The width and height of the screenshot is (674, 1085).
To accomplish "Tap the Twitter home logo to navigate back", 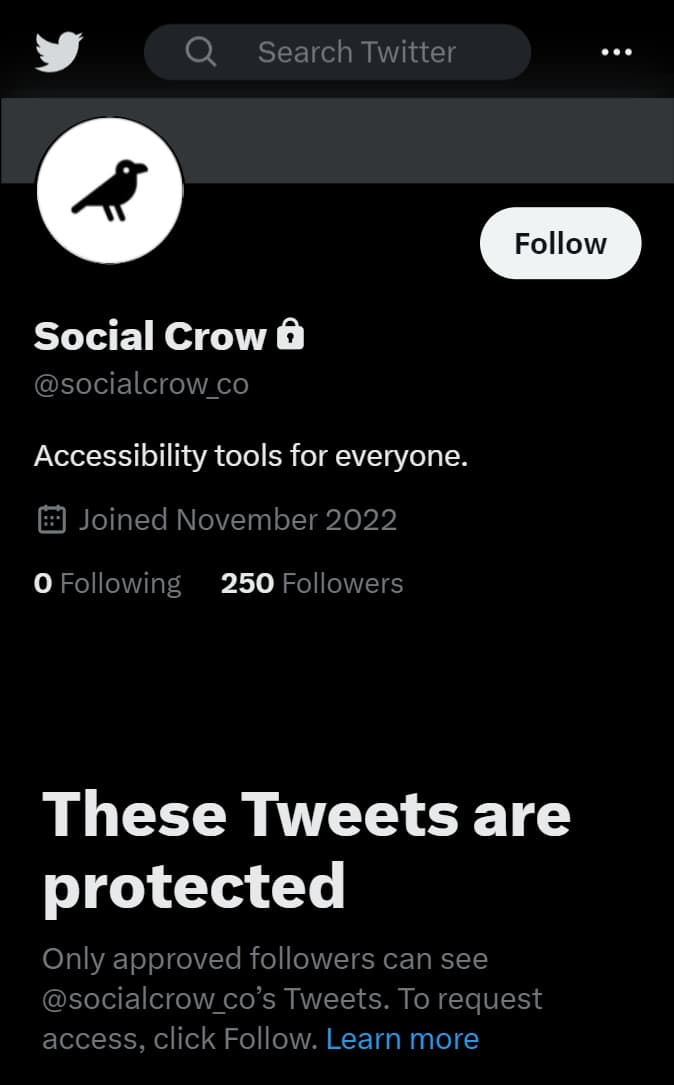I will 57,51.
